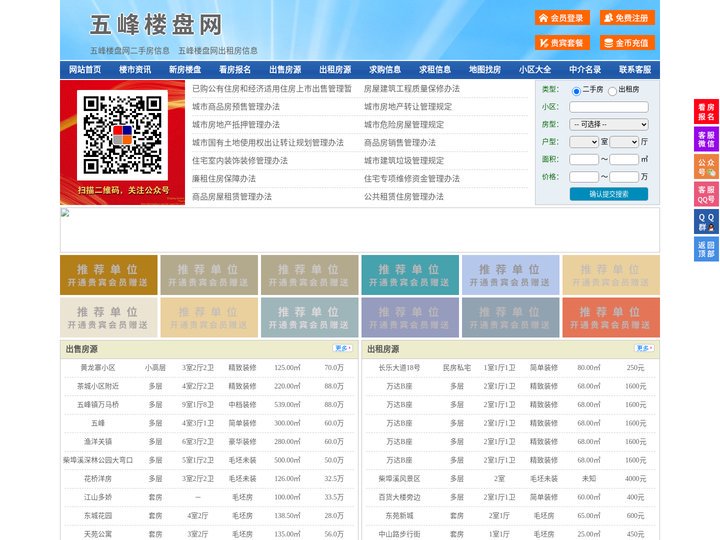Open the 室 room count dropdown
Screen dimensions: 720x540
point(584,142)
